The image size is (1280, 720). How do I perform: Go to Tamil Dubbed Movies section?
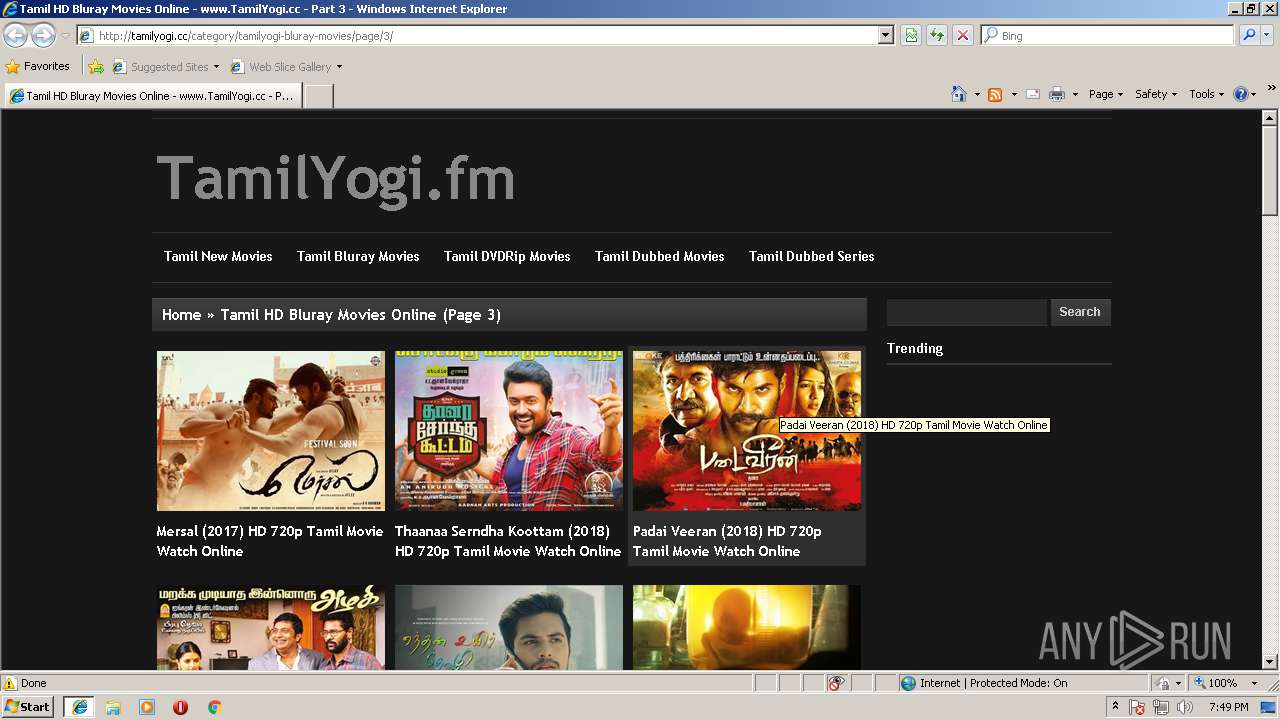pos(660,256)
